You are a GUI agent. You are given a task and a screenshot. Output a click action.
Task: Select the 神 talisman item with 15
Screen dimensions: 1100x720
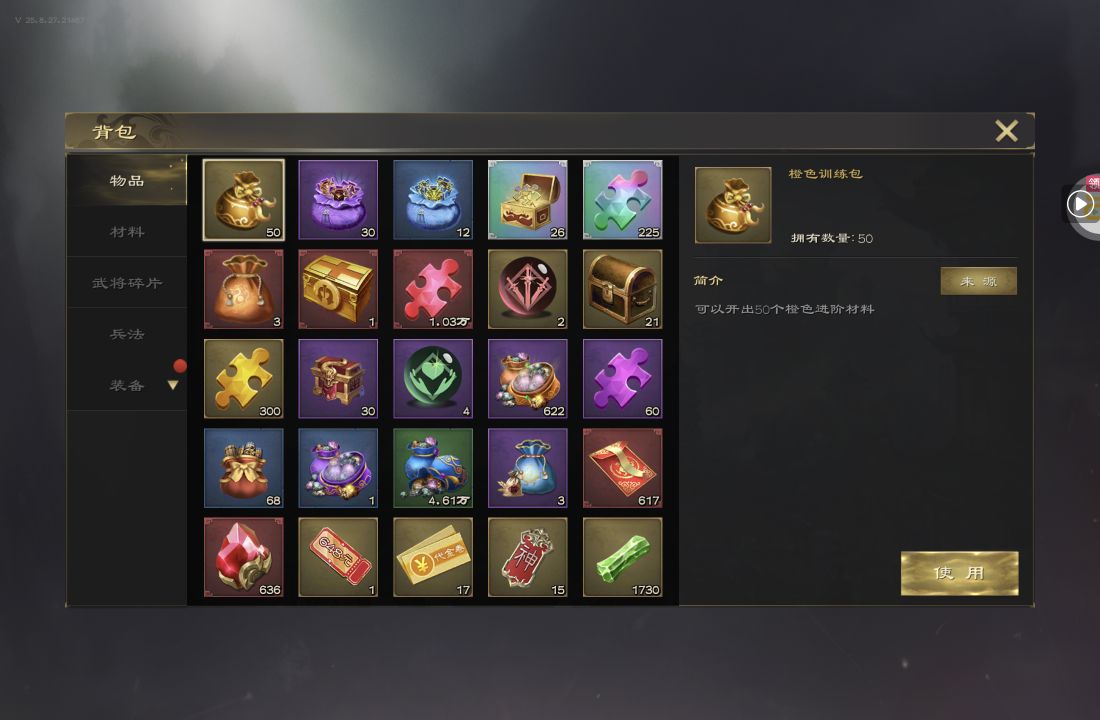tap(528, 557)
